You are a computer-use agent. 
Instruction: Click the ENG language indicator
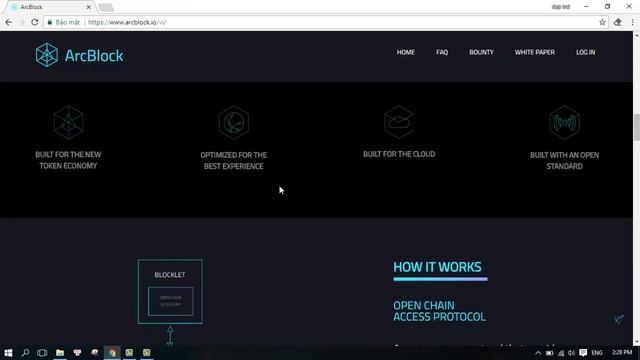pyautogui.click(x=597, y=353)
